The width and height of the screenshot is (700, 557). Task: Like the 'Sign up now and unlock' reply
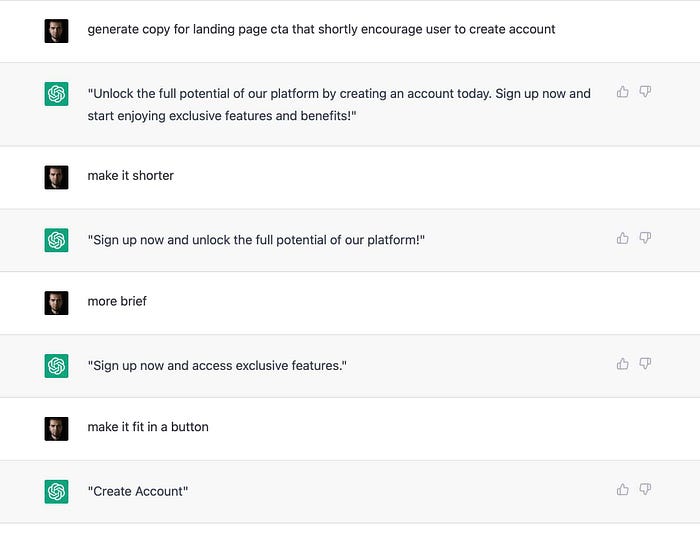(x=622, y=238)
